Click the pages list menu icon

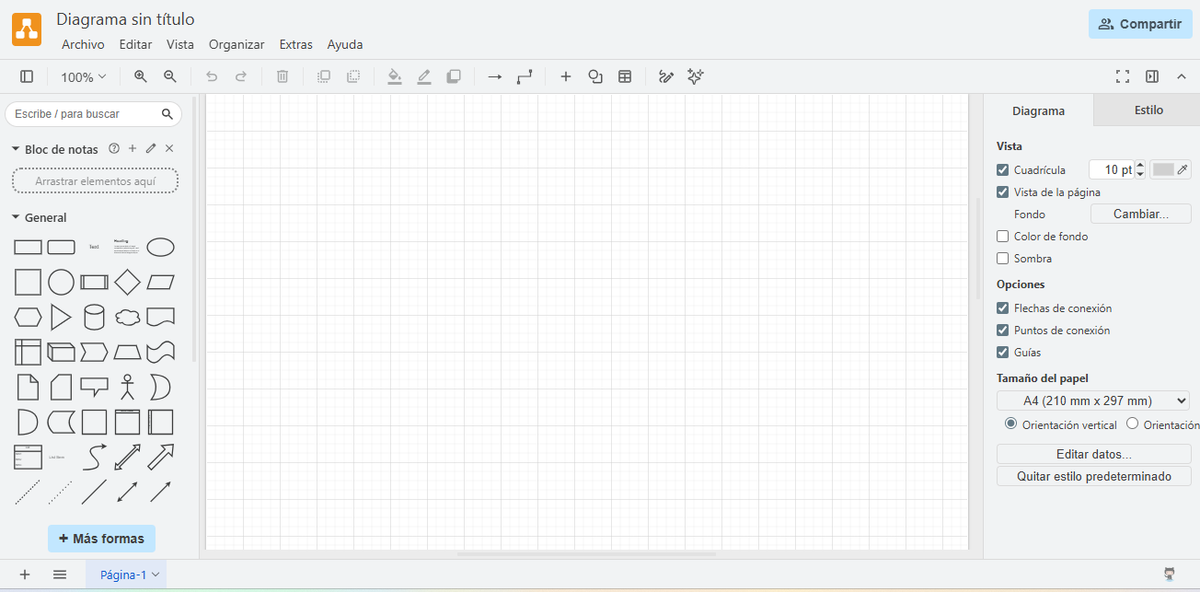coord(60,574)
